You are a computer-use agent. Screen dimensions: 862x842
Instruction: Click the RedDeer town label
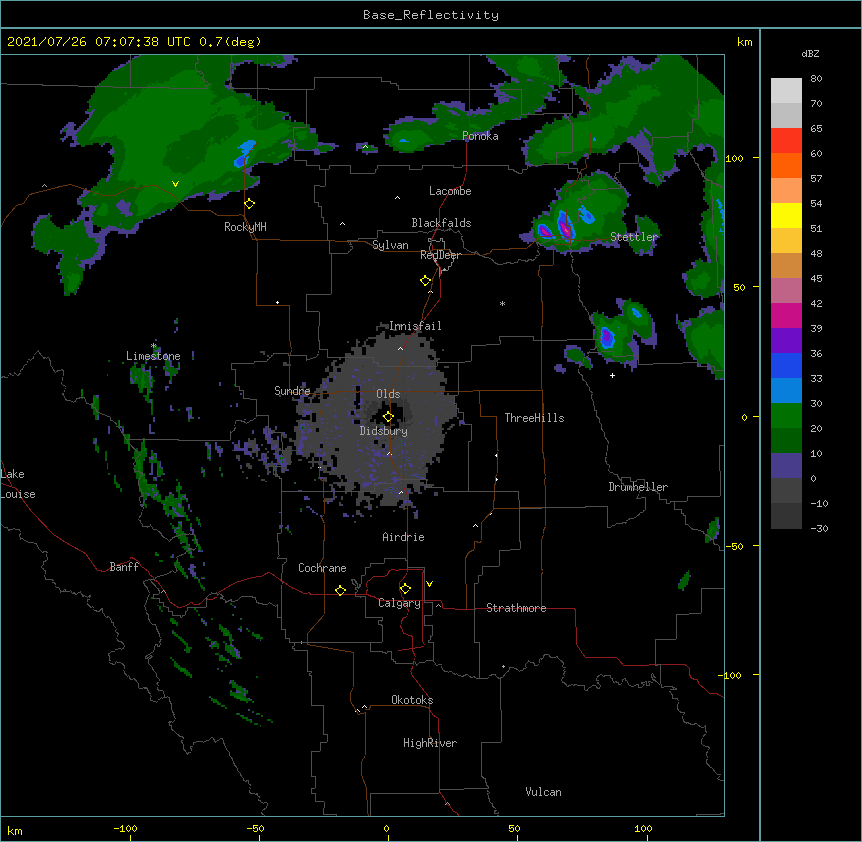pos(440,255)
